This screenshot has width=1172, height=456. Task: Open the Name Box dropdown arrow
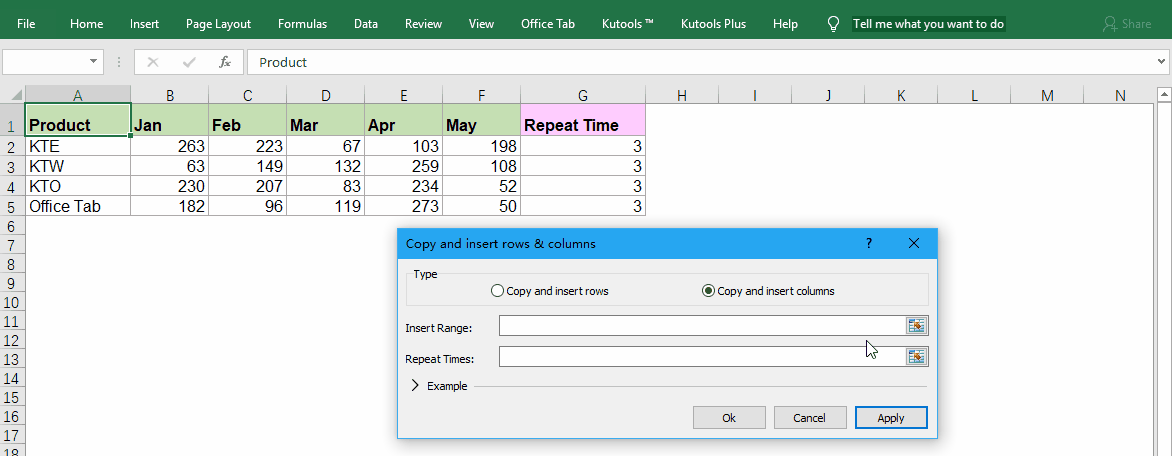pyautogui.click(x=95, y=62)
